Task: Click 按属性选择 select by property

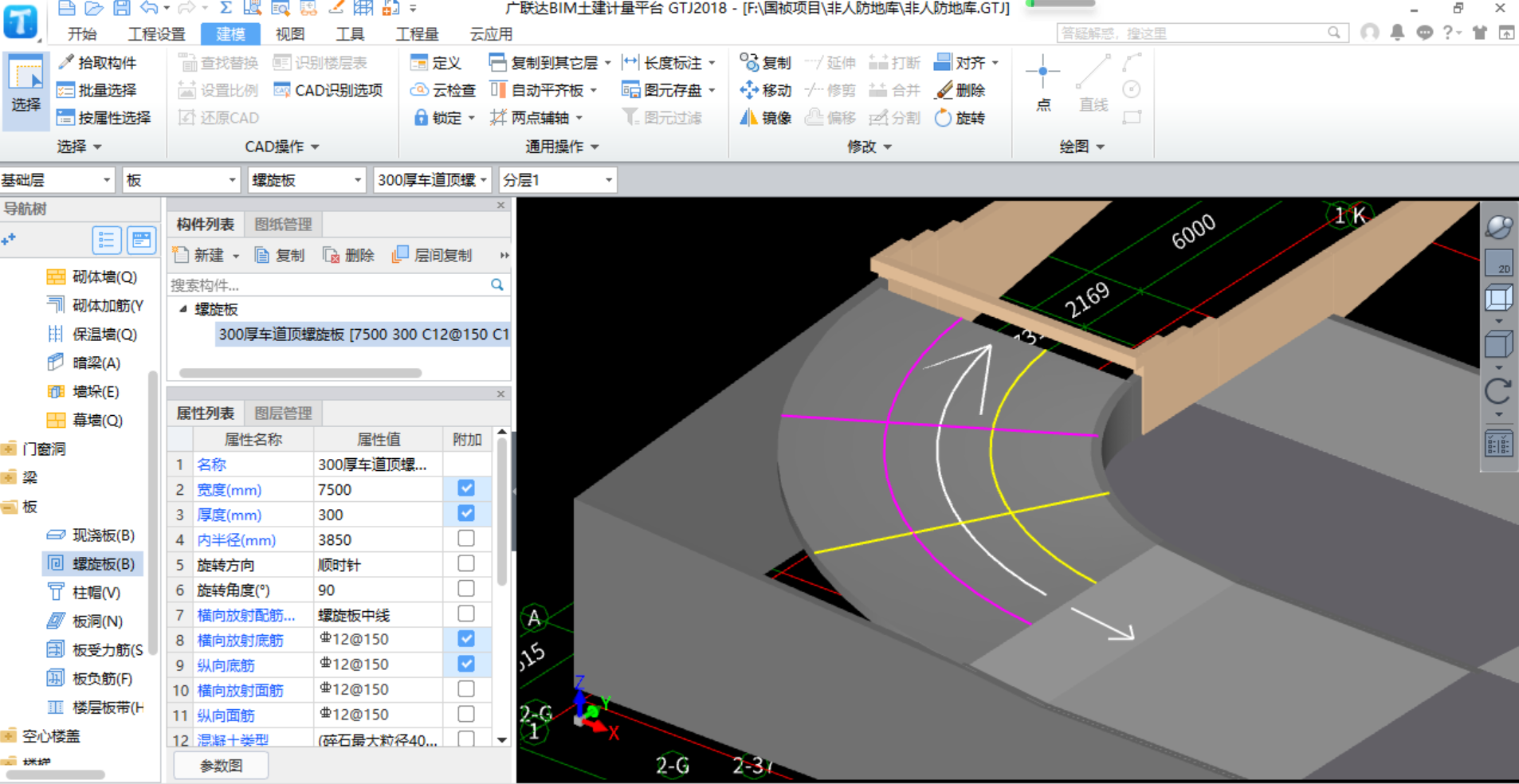Action: tap(104, 118)
